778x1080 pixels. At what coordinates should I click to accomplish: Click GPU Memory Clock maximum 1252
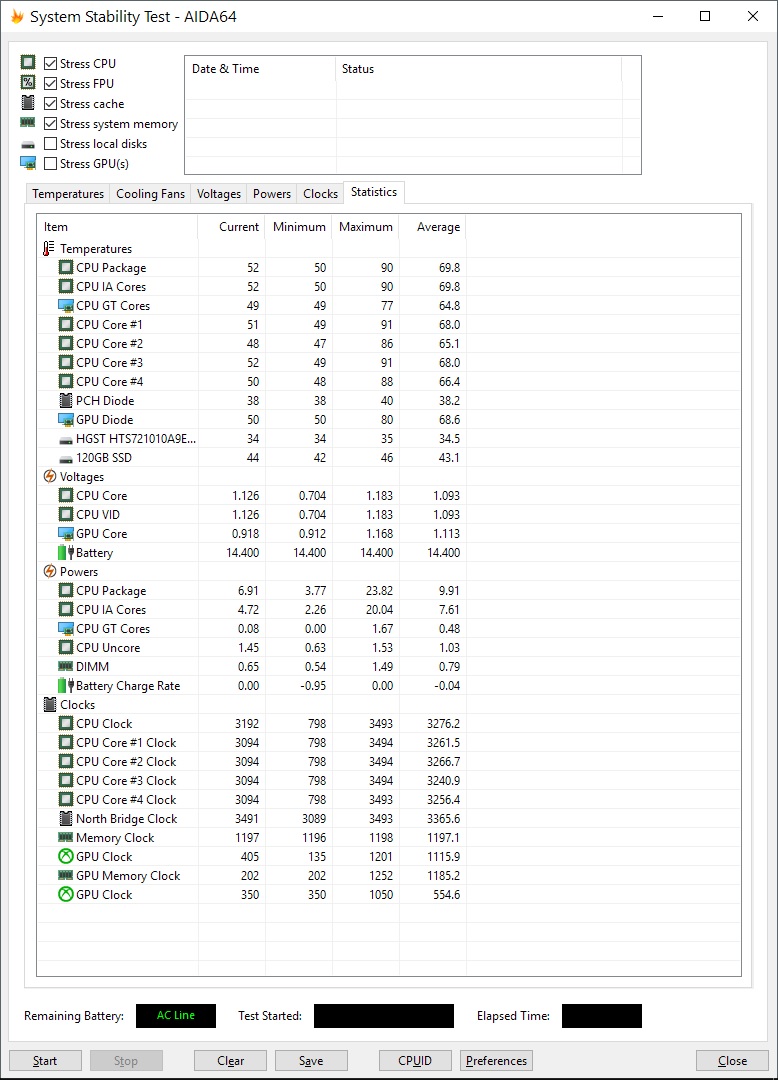[381, 875]
